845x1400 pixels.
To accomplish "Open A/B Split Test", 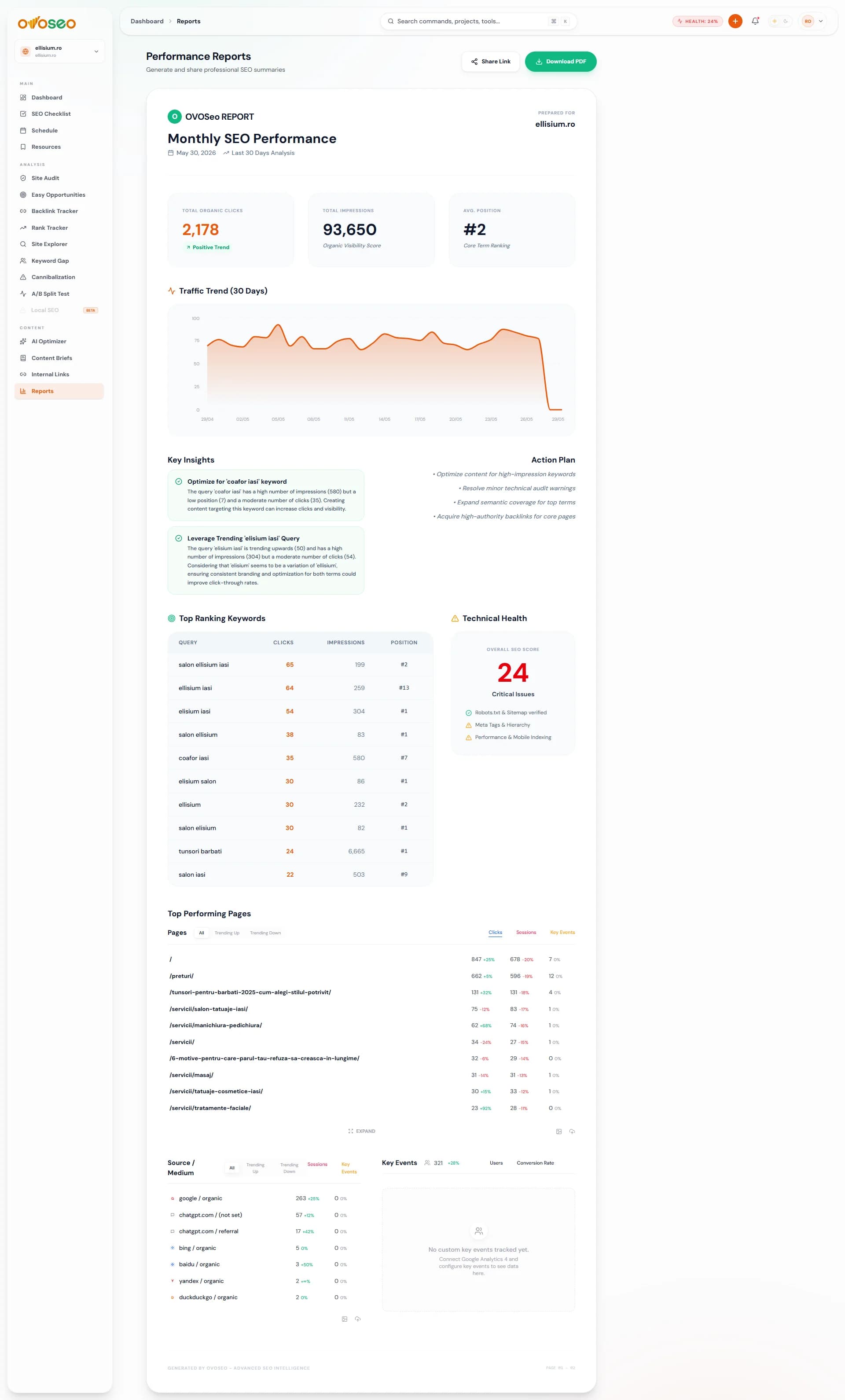I will [x=59, y=294].
